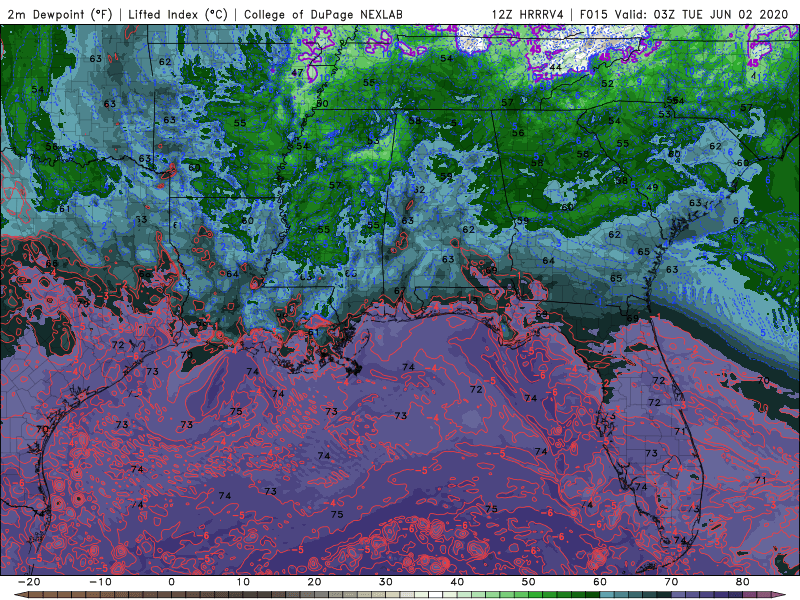This screenshot has width=800, height=600.
Task: Click the "2m Dewpoint (°F)" title text
Action: point(60,14)
